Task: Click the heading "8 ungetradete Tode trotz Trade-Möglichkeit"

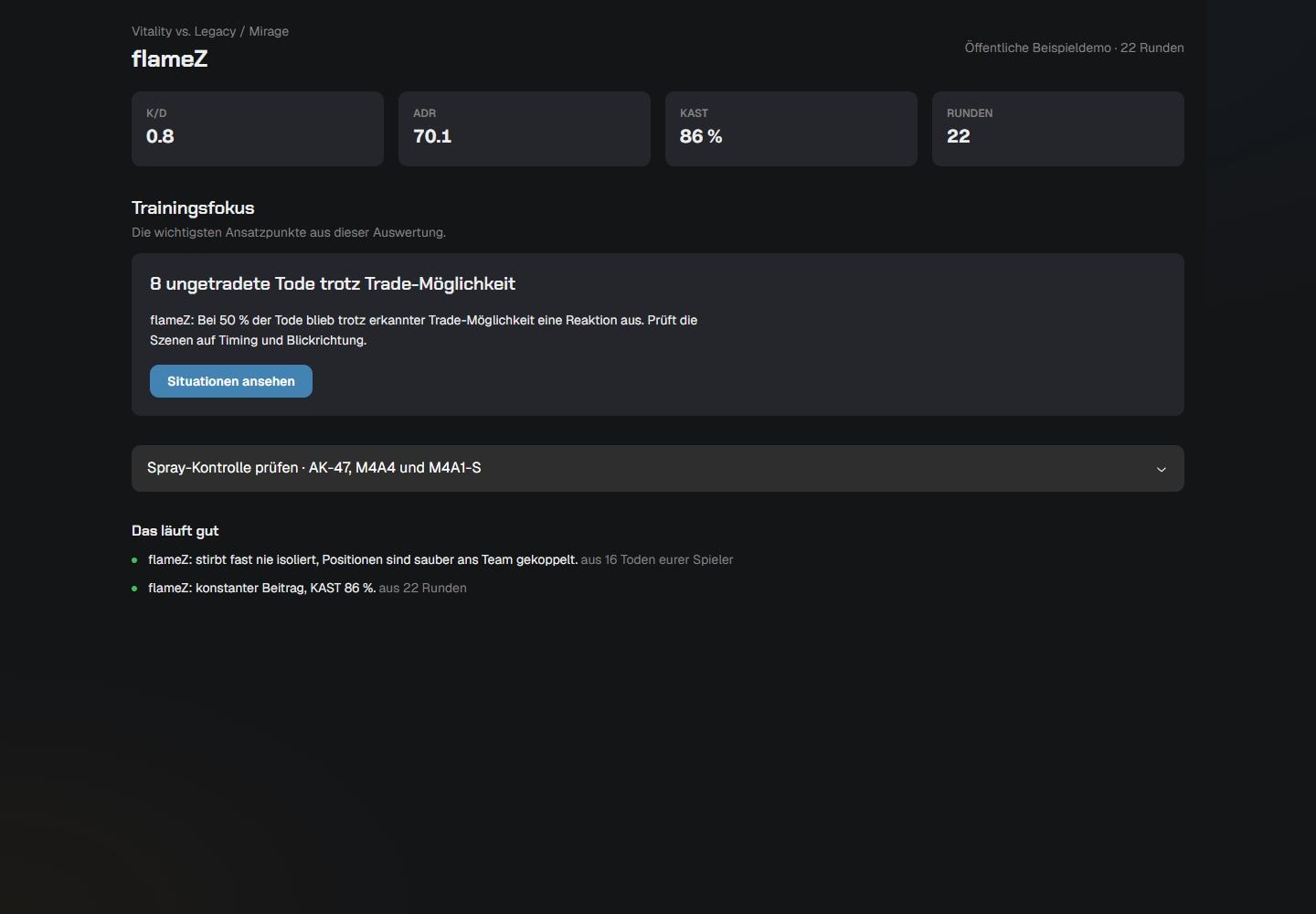Action: click(x=333, y=283)
